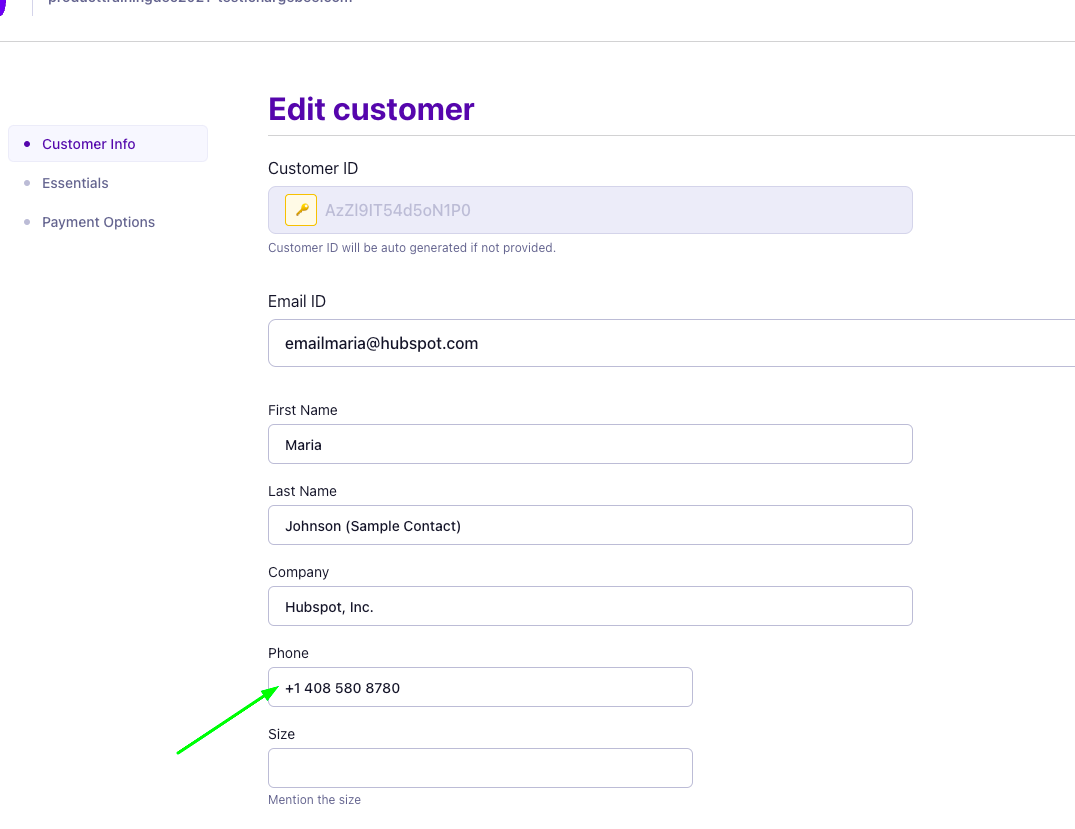This screenshot has height=829, width=1075.
Task: Select the Last Name input field
Action: [x=590, y=525]
